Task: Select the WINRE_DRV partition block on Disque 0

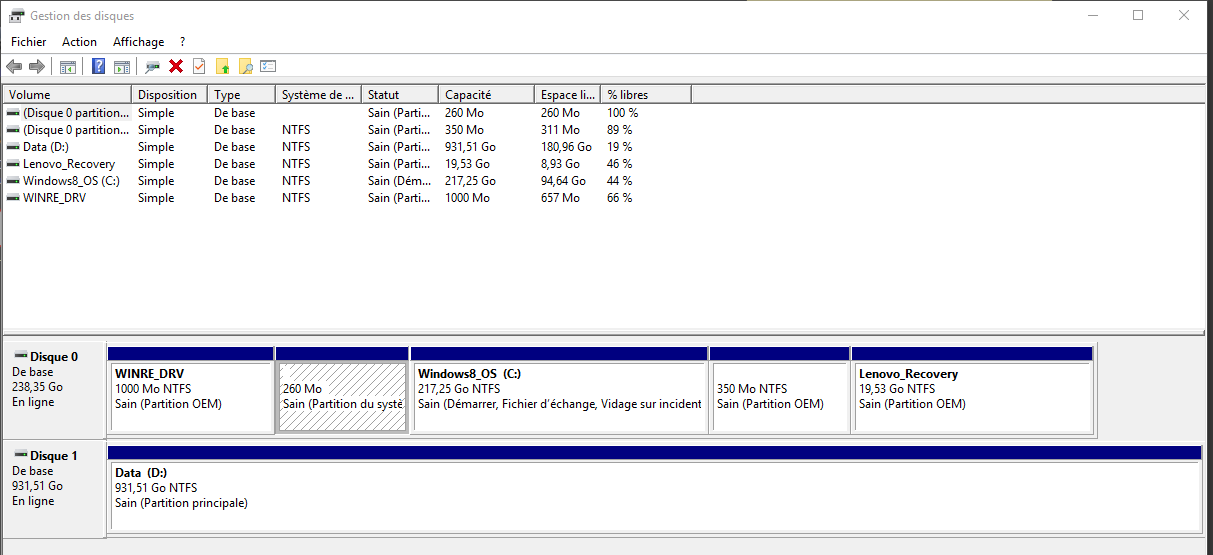Action: pyautogui.click(x=190, y=397)
